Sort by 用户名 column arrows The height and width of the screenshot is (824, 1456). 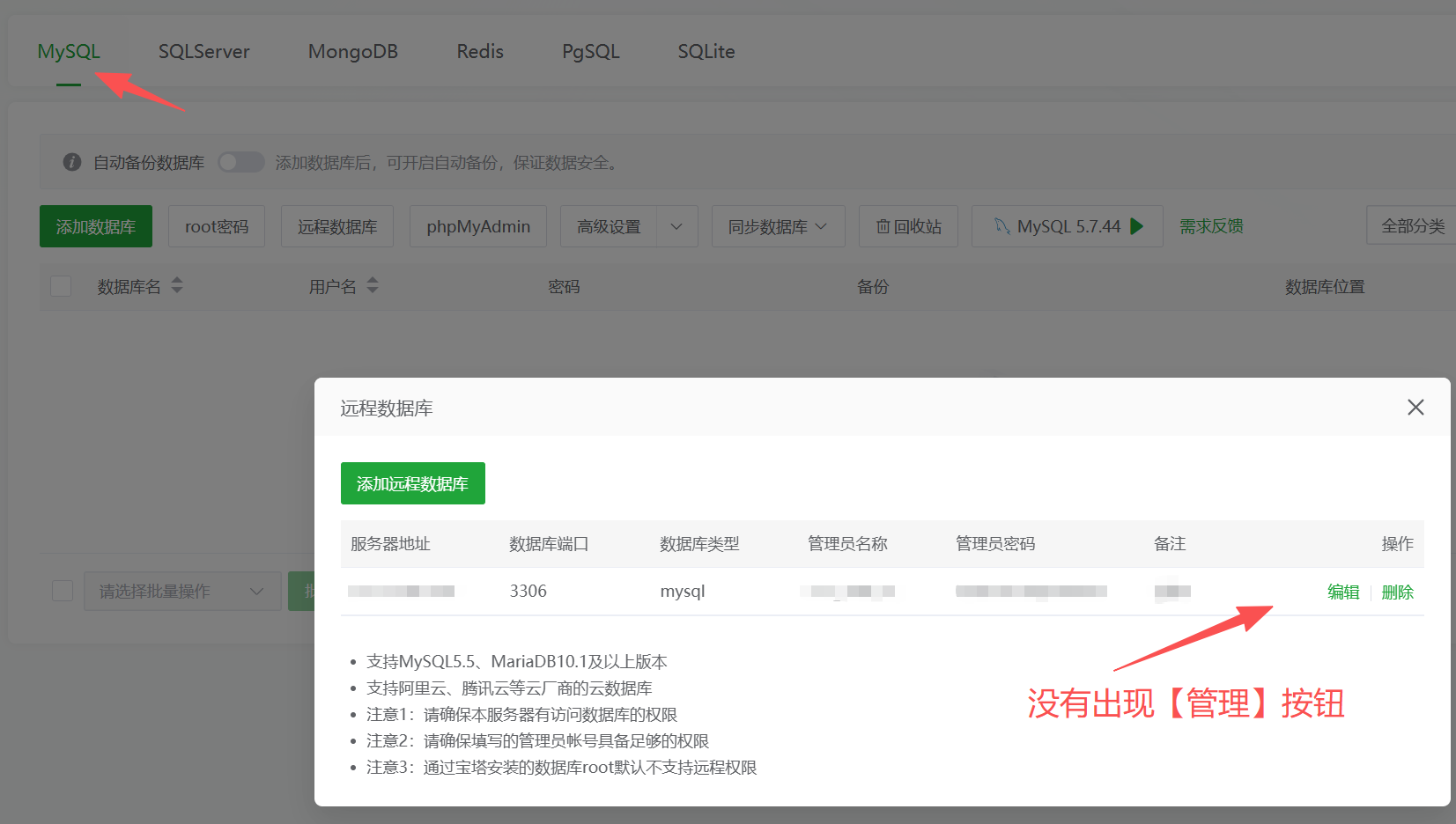point(373,285)
